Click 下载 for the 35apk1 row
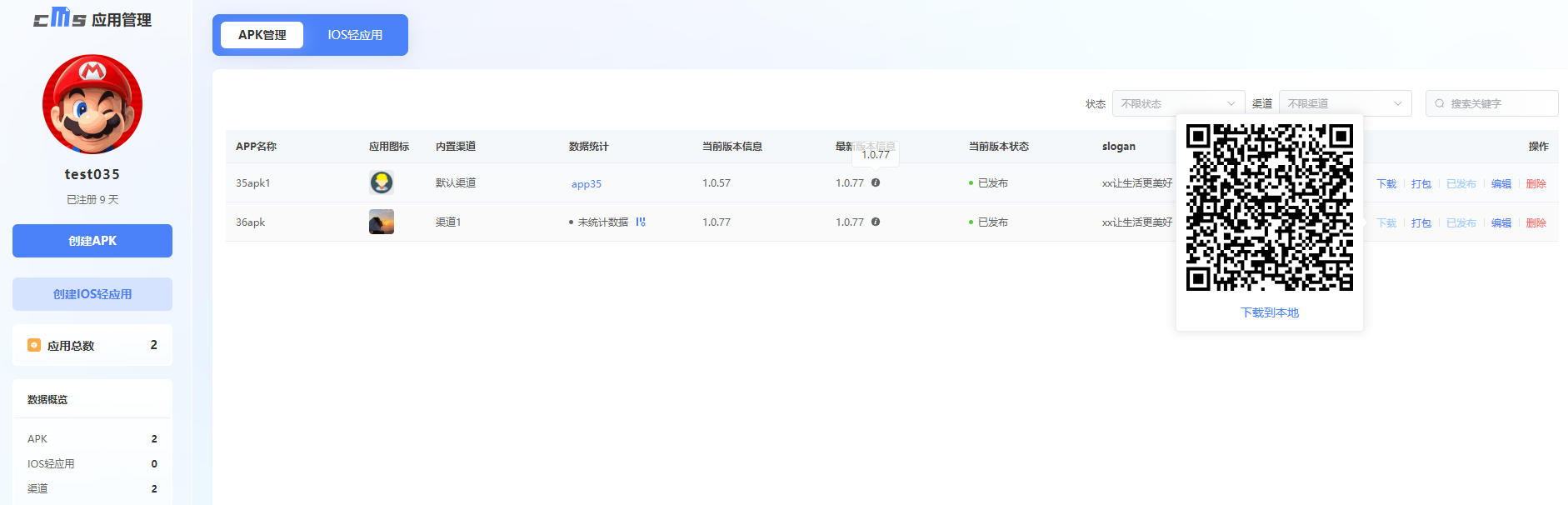1568x505 pixels. tap(1386, 183)
